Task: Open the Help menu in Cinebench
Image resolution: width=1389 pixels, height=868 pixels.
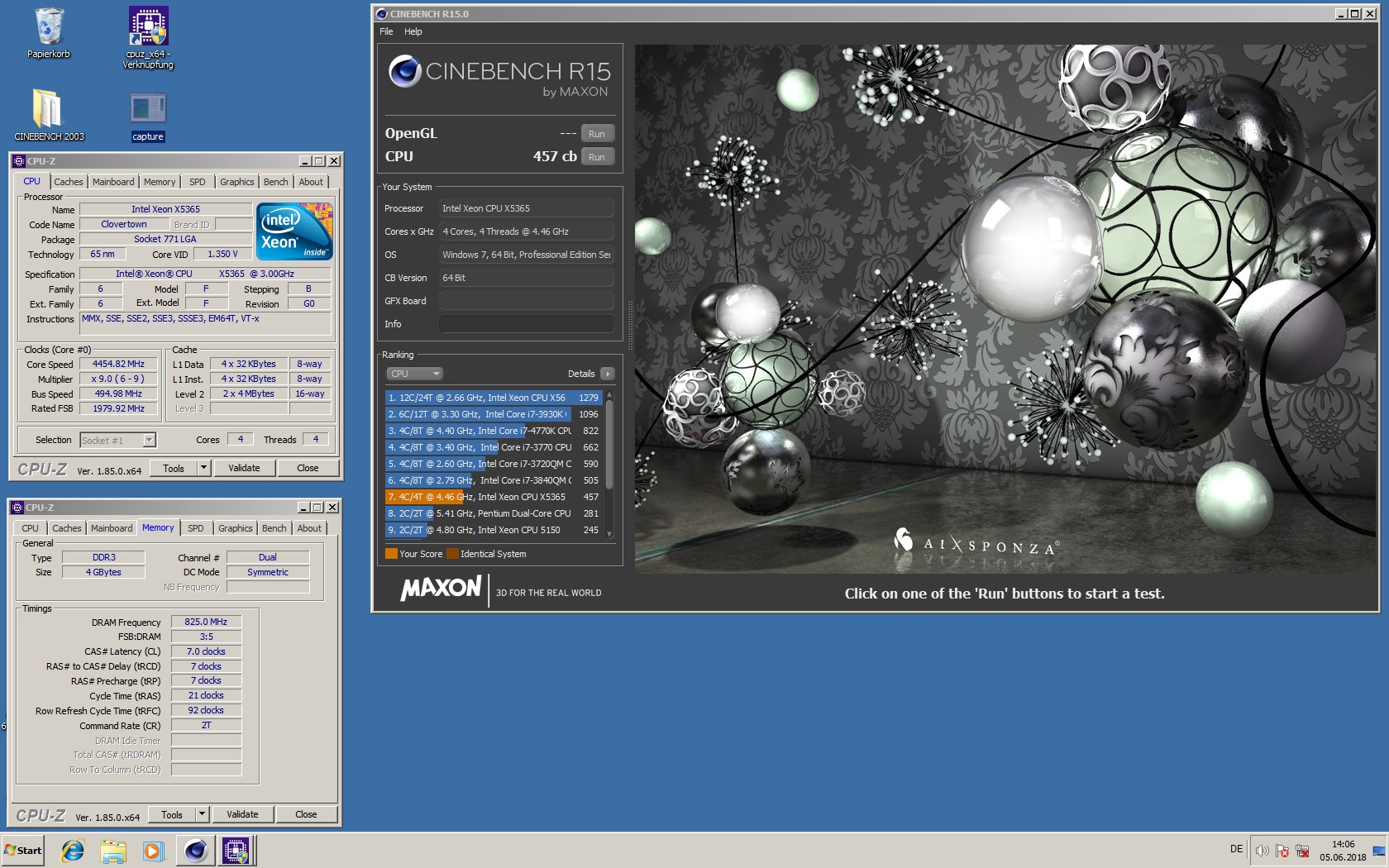Action: (x=413, y=31)
